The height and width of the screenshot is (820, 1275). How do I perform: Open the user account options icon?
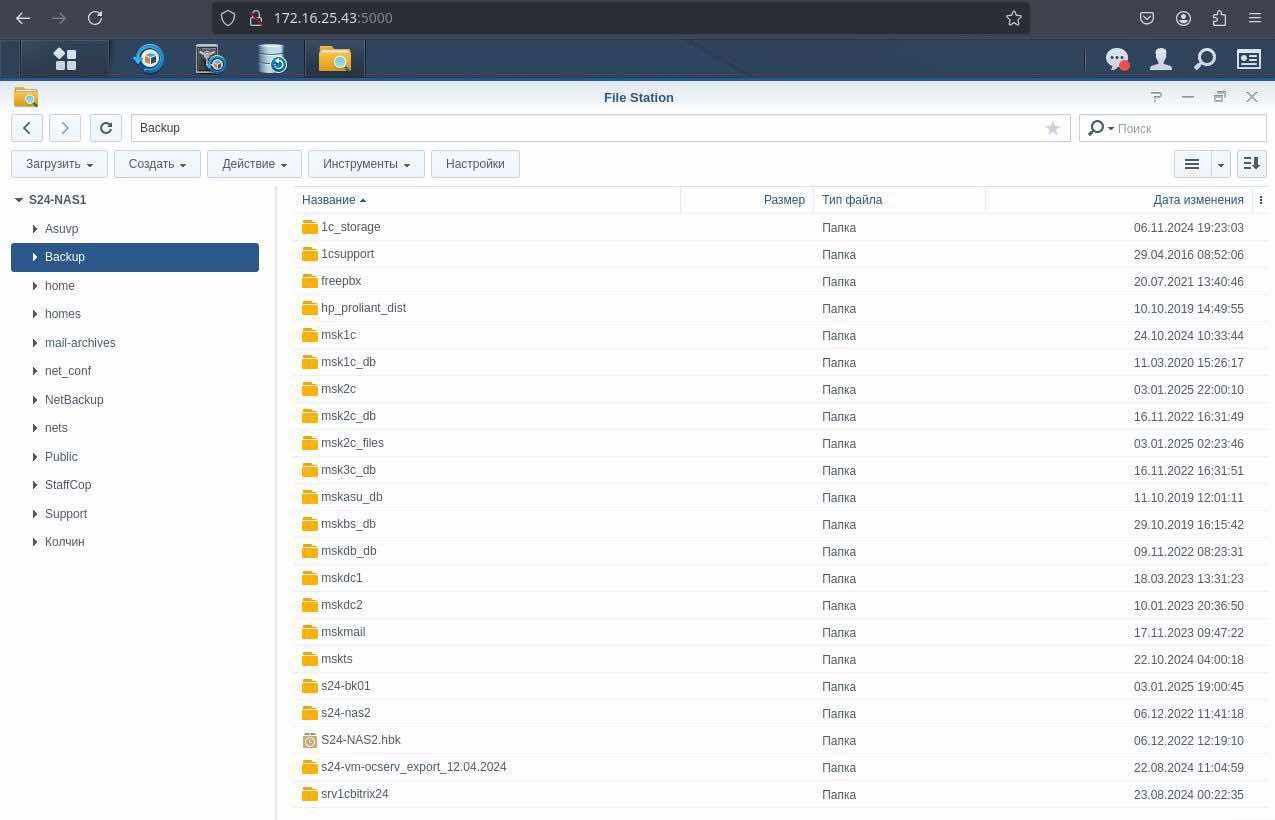click(1160, 60)
